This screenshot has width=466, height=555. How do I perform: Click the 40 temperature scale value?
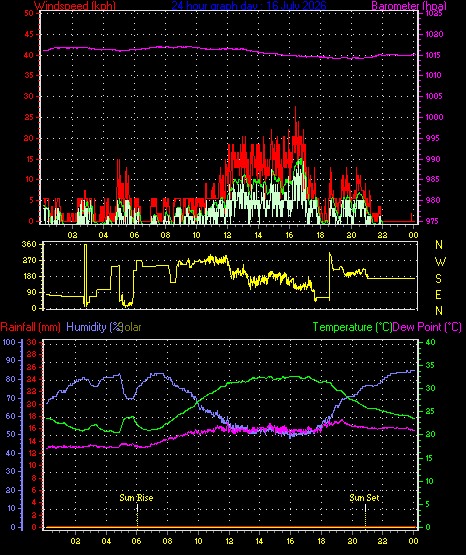point(430,342)
